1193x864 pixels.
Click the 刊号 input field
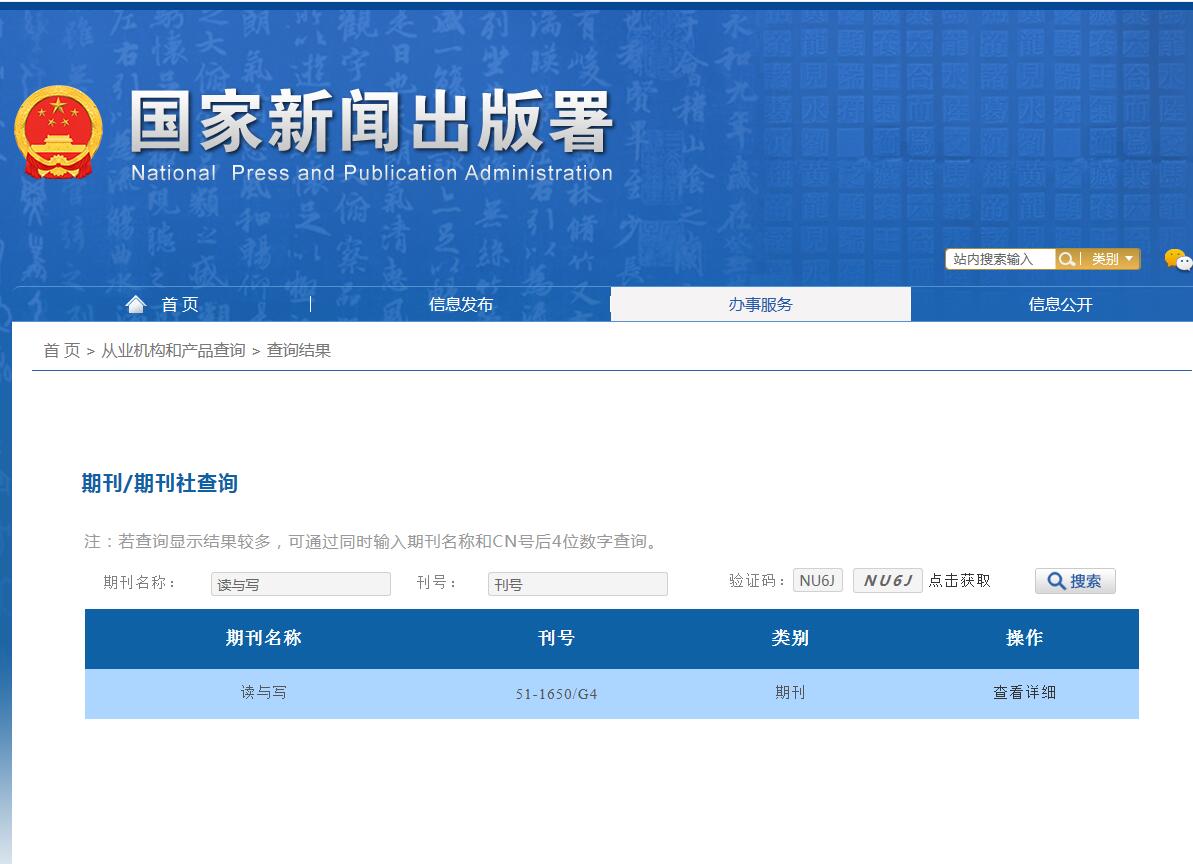coord(578,583)
